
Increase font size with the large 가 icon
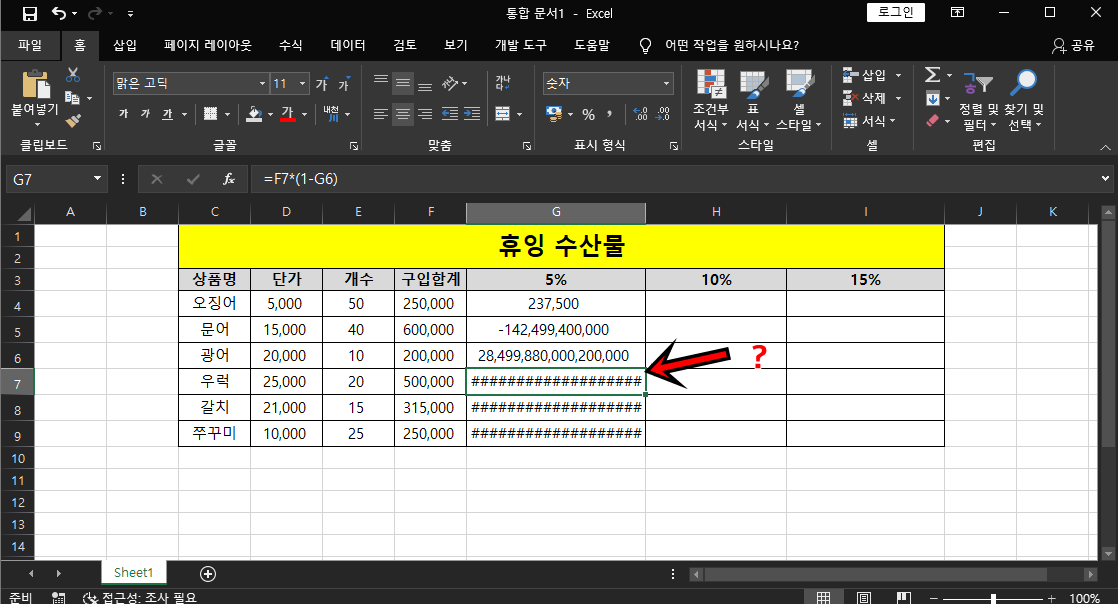click(322, 84)
